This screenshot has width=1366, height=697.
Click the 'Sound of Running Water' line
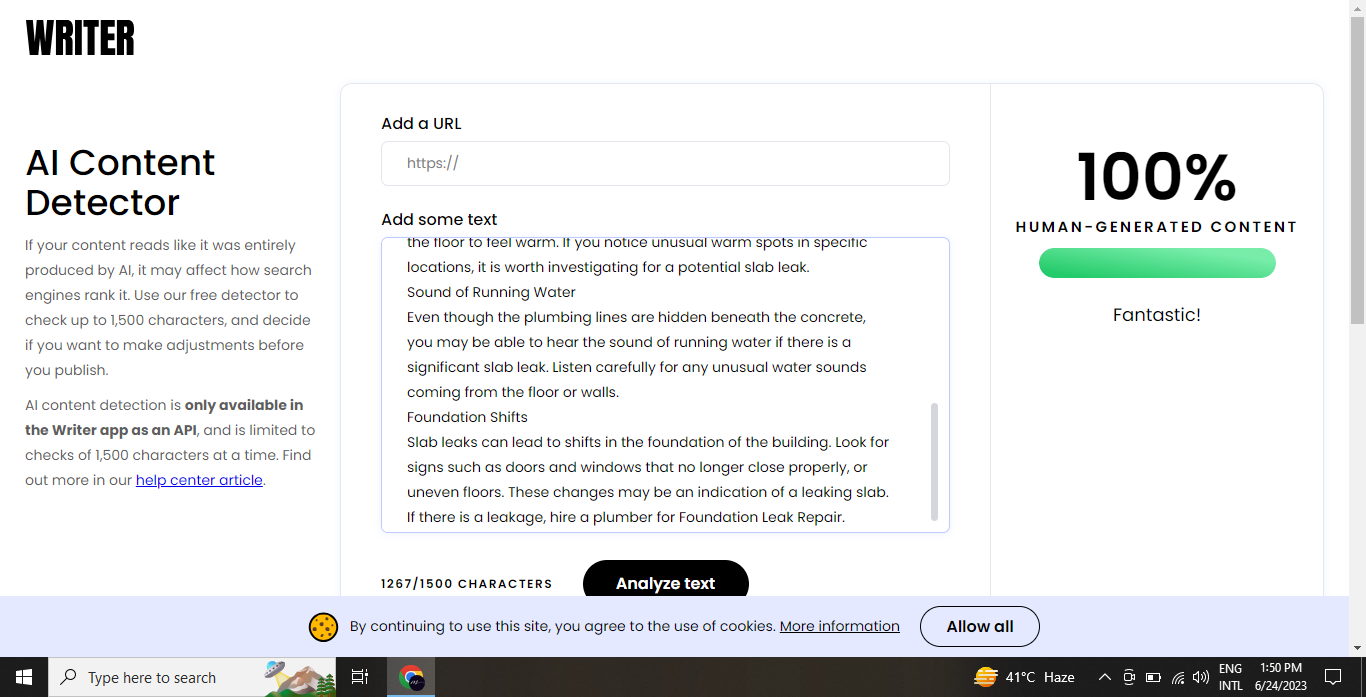(x=491, y=292)
